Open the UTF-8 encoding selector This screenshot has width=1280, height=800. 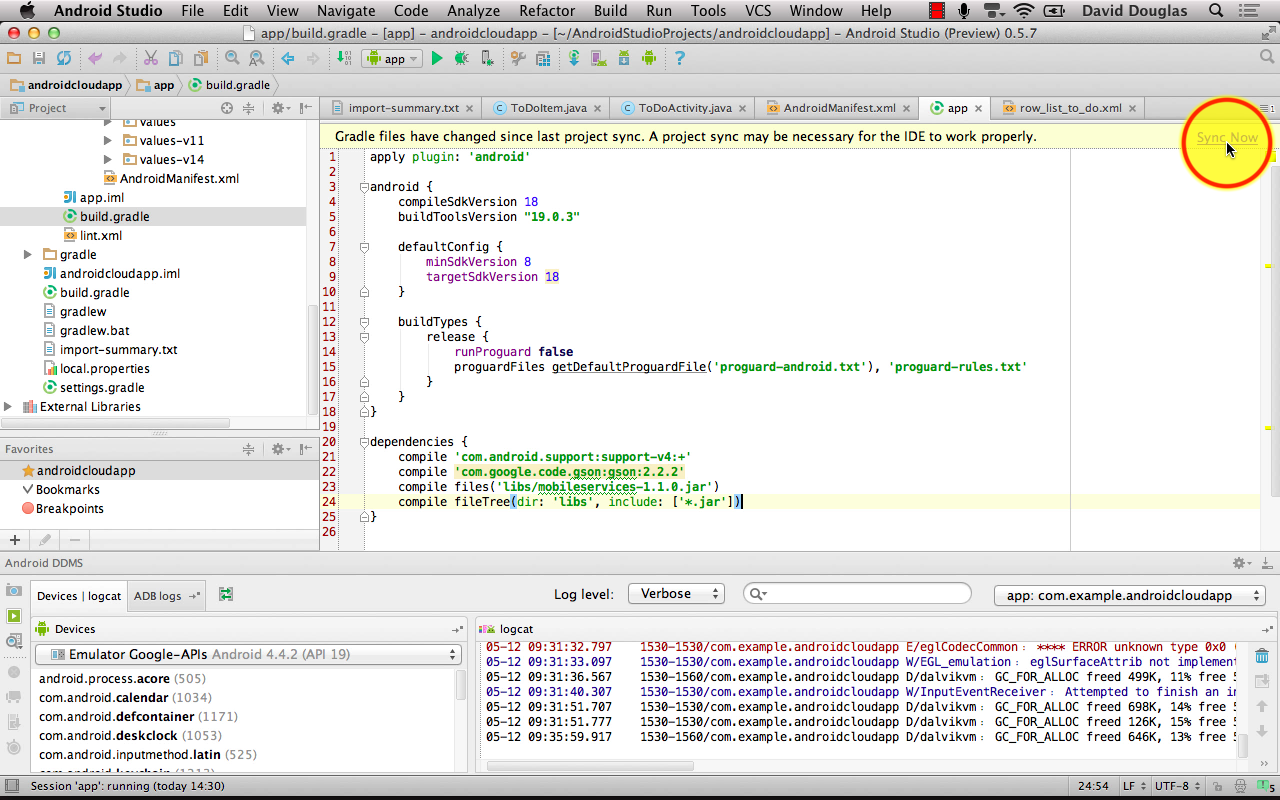1177,787
